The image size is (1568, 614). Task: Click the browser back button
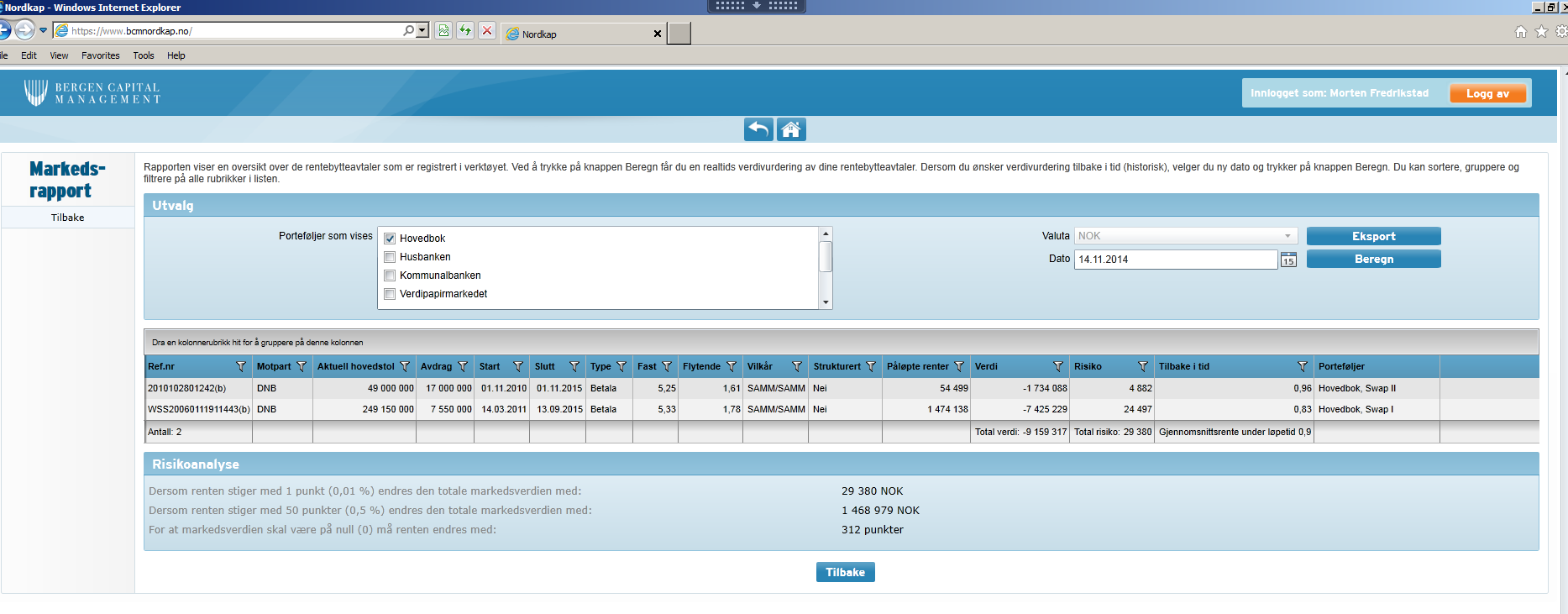(x=4, y=31)
